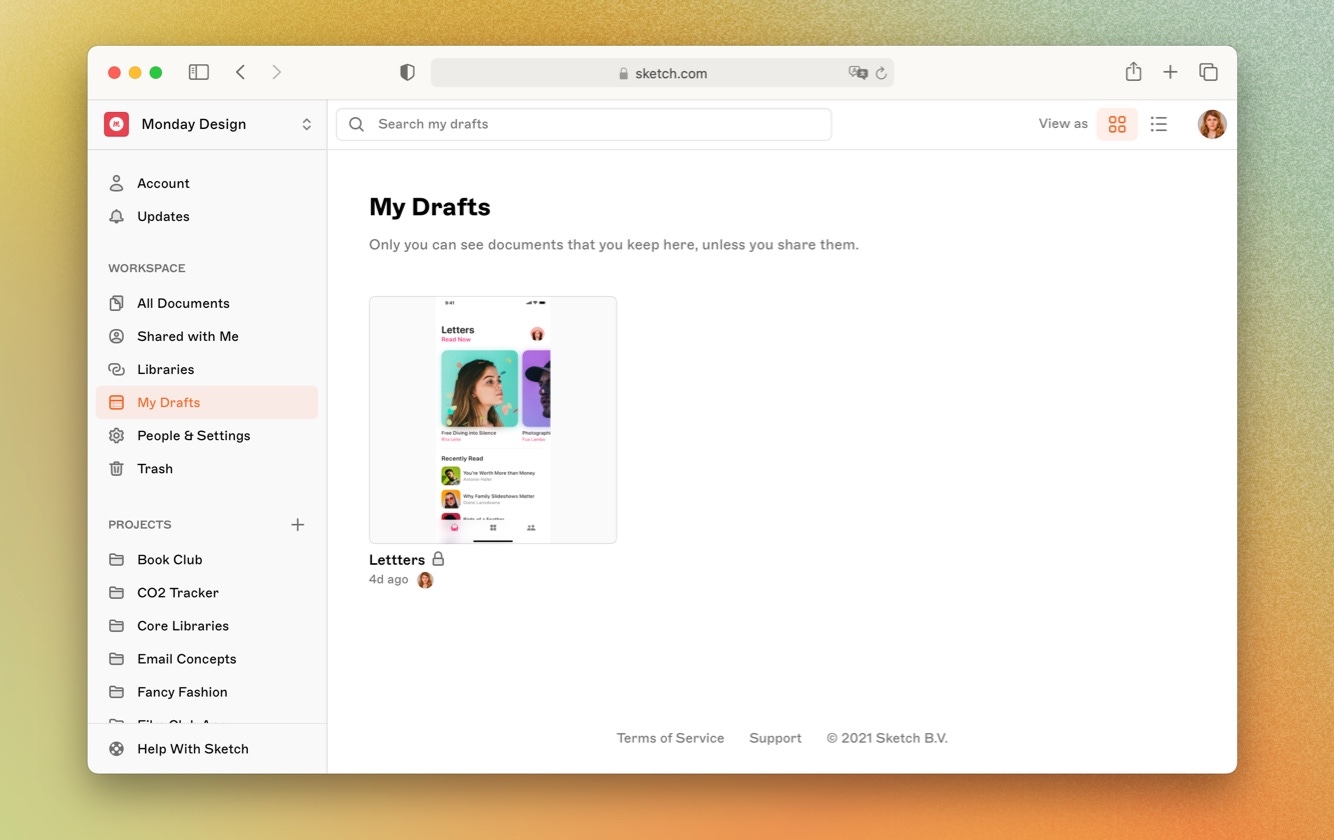1334x840 pixels.
Task: Open Updates in sidebar
Action: click(x=207, y=216)
